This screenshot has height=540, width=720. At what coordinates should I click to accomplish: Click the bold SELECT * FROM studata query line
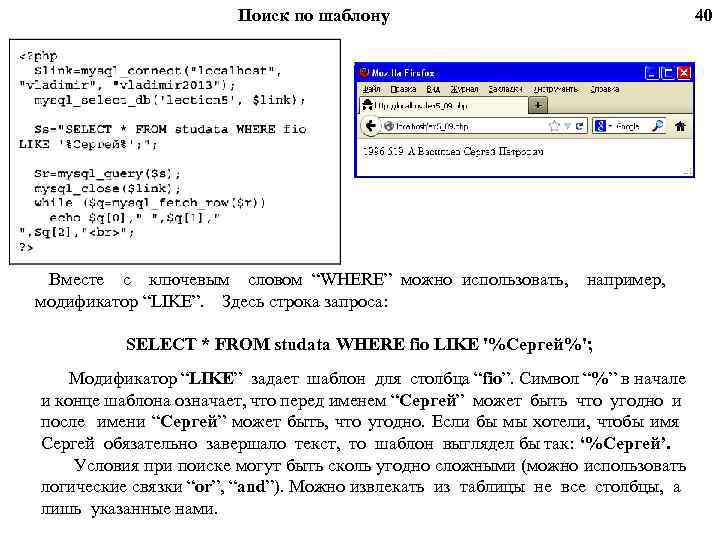coord(359,344)
